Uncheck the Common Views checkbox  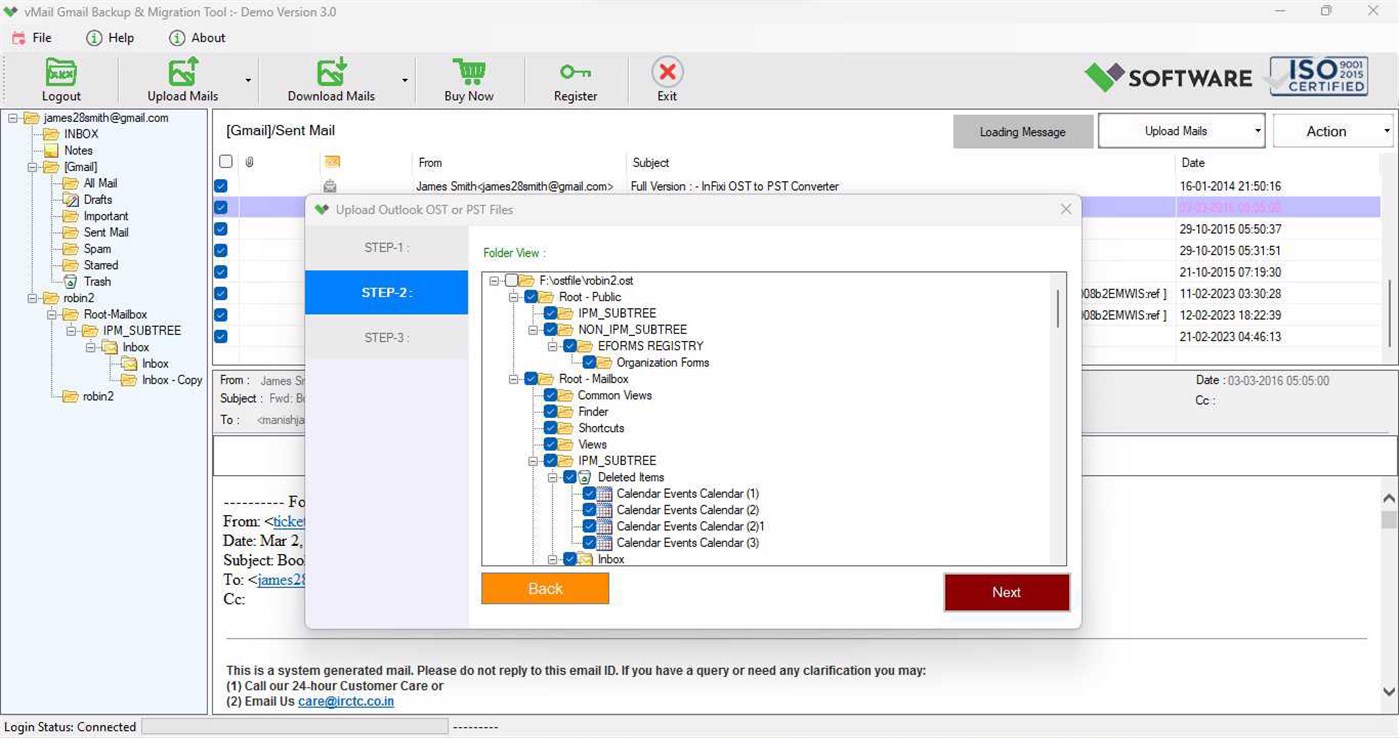551,395
